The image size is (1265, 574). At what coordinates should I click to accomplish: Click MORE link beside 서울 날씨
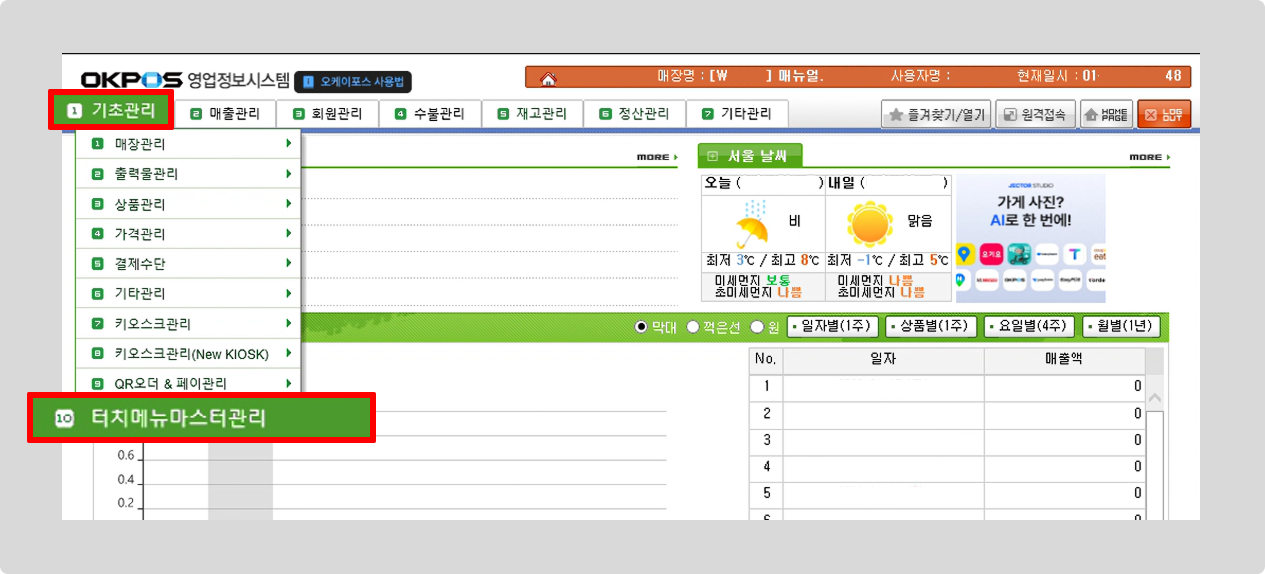click(x=1148, y=157)
